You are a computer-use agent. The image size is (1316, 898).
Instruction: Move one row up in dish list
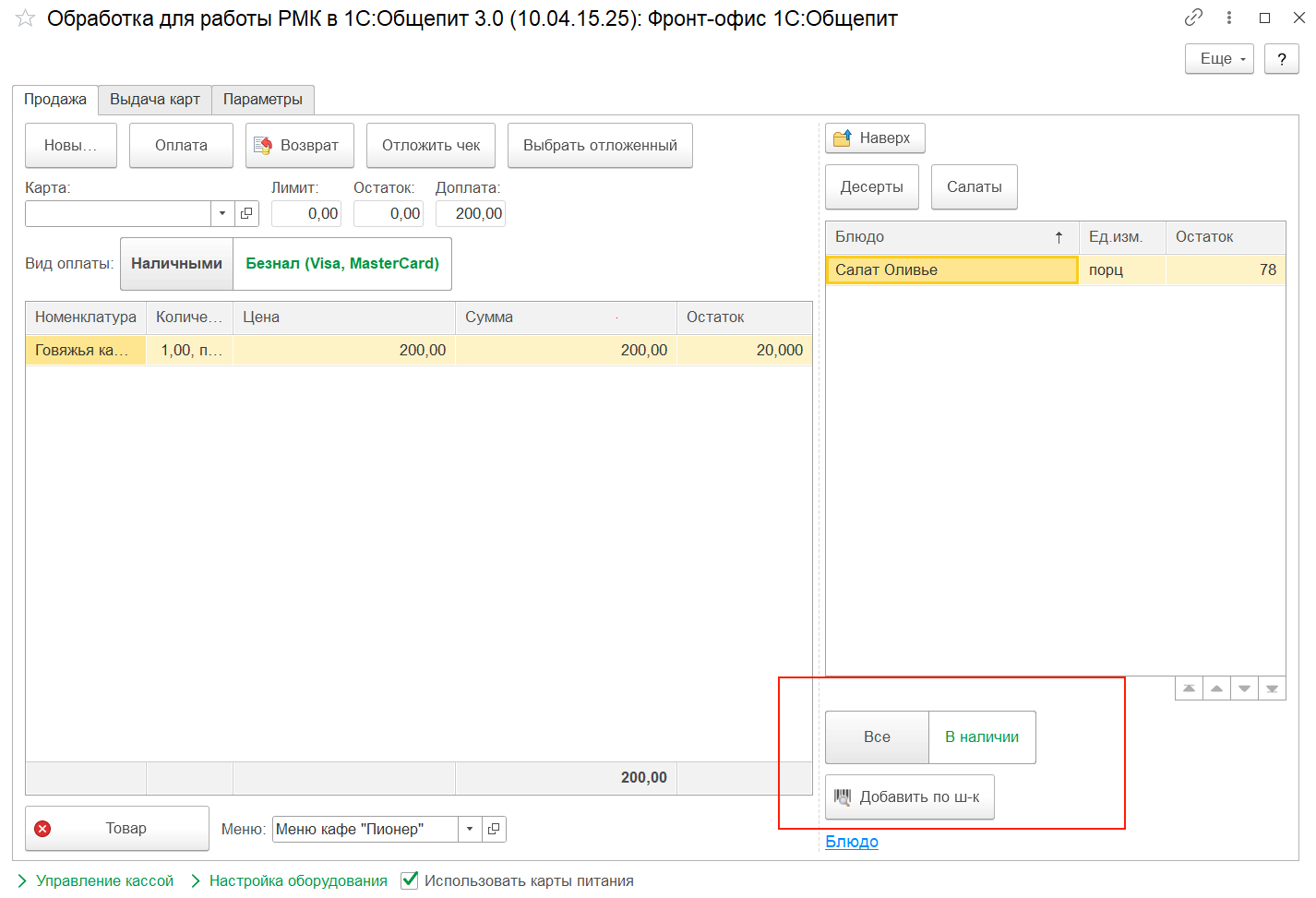pyautogui.click(x=1217, y=688)
